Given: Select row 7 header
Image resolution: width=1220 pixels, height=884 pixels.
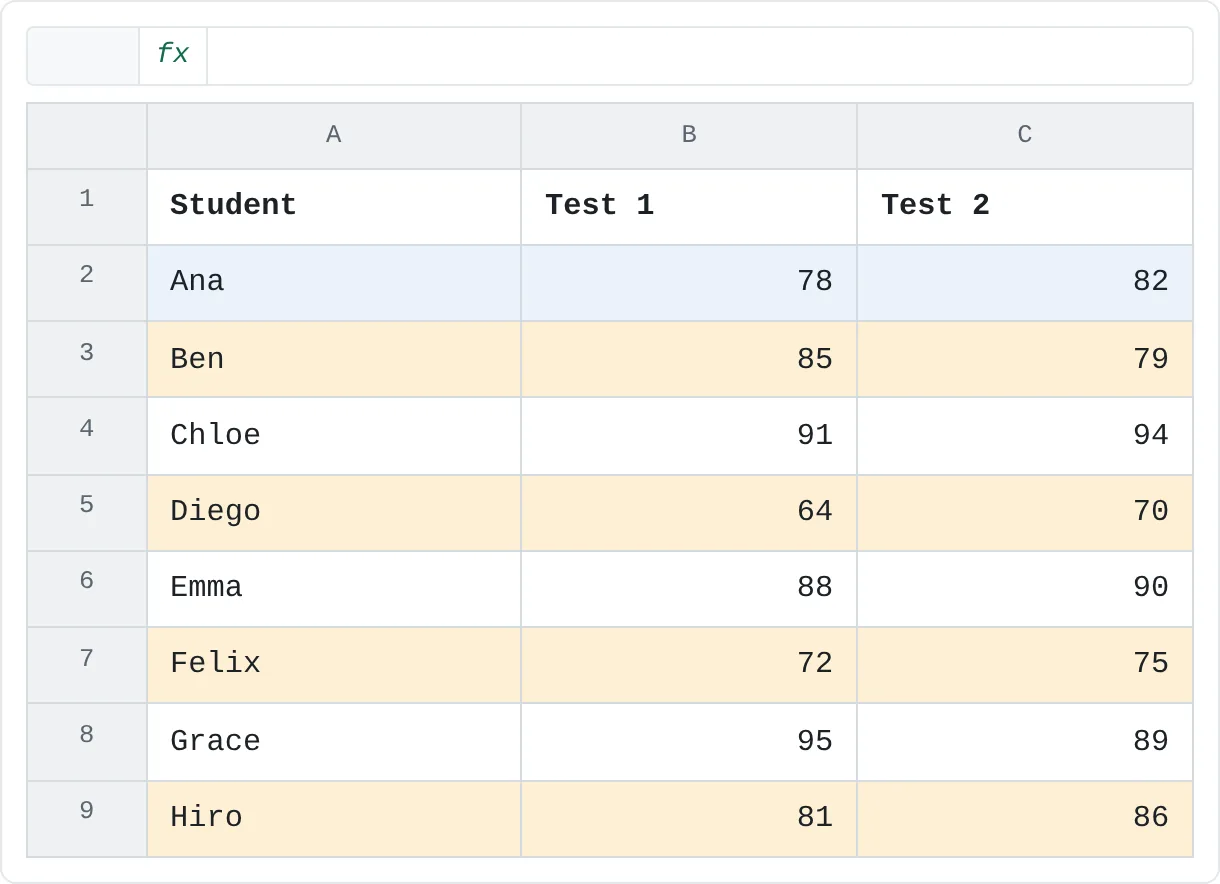Looking at the screenshot, I should [x=87, y=665].
